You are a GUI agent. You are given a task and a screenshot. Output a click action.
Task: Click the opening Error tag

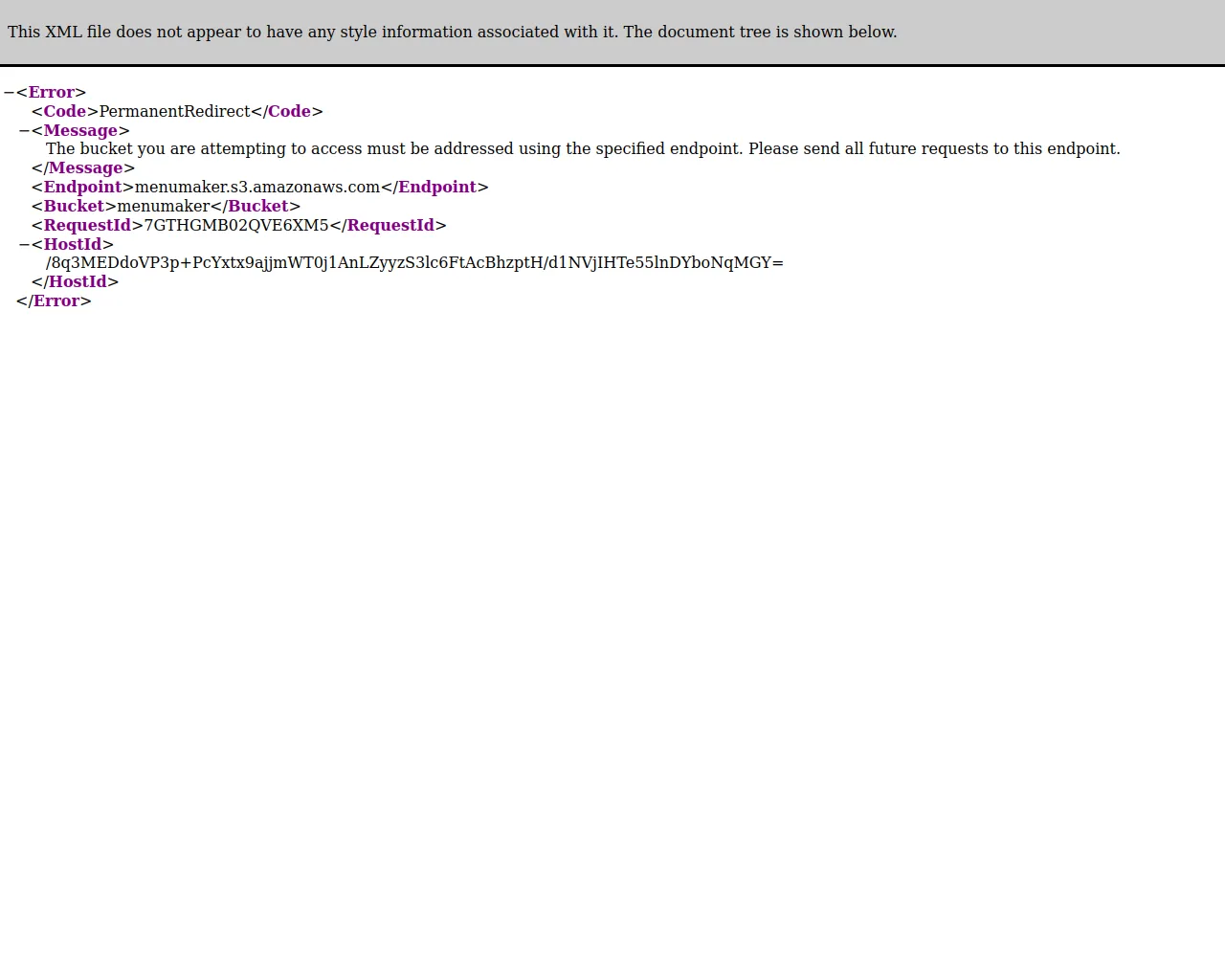click(51, 93)
